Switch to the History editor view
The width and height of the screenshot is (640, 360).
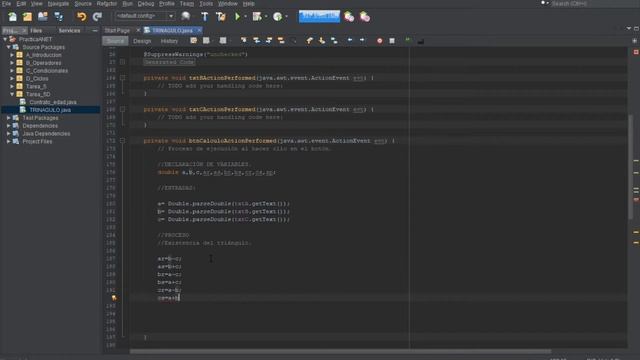pyautogui.click(x=169, y=41)
